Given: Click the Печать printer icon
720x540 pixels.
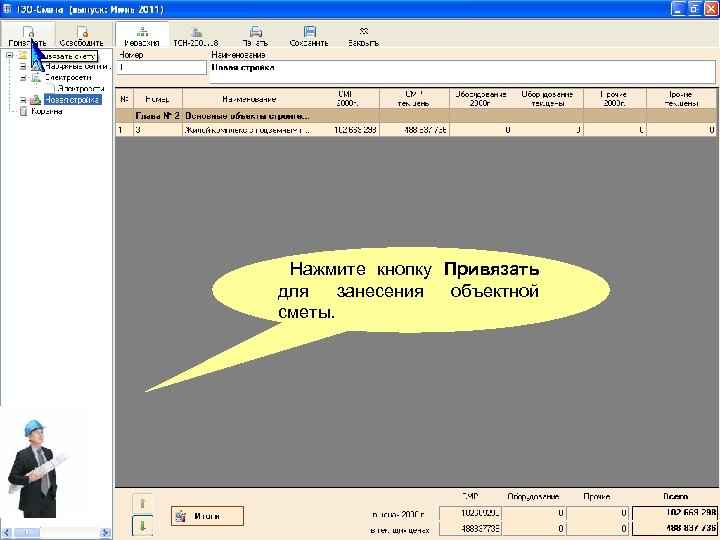Looking at the screenshot, I should pos(255,32).
